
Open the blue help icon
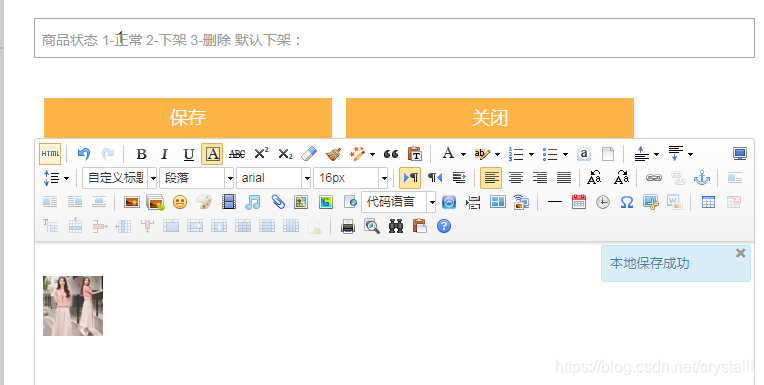click(444, 226)
